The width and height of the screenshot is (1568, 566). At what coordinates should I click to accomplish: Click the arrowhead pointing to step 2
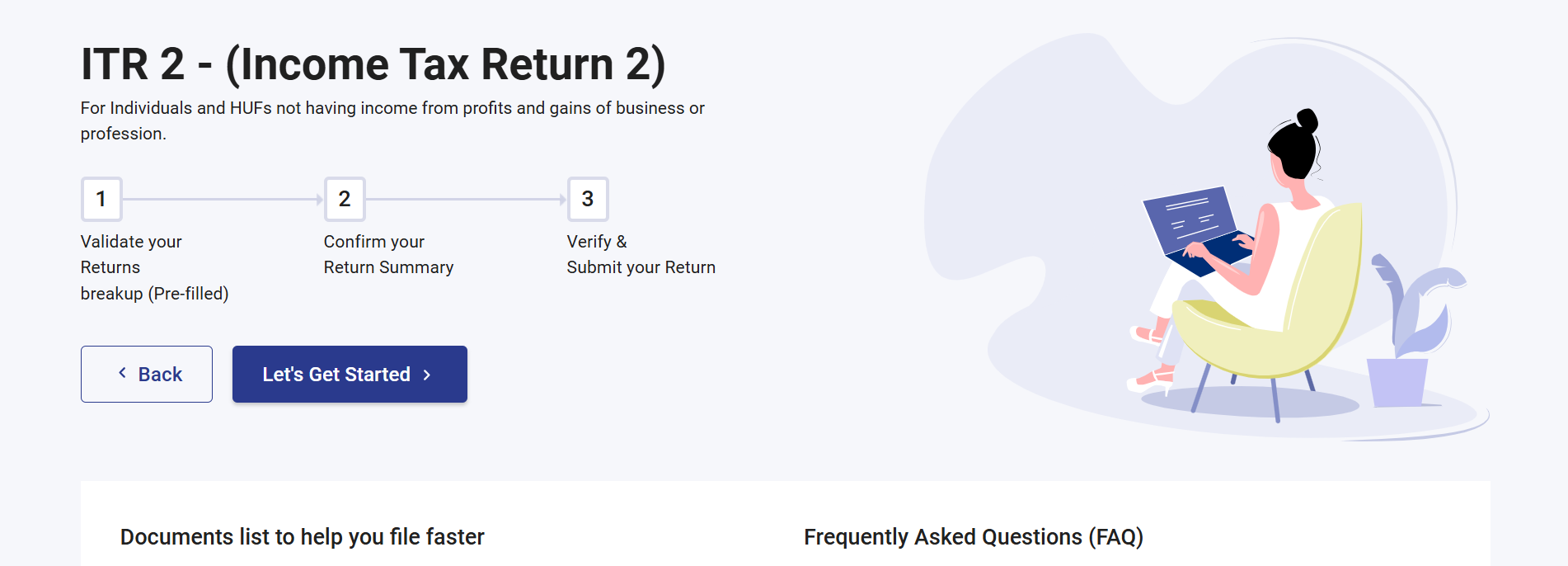[x=319, y=199]
